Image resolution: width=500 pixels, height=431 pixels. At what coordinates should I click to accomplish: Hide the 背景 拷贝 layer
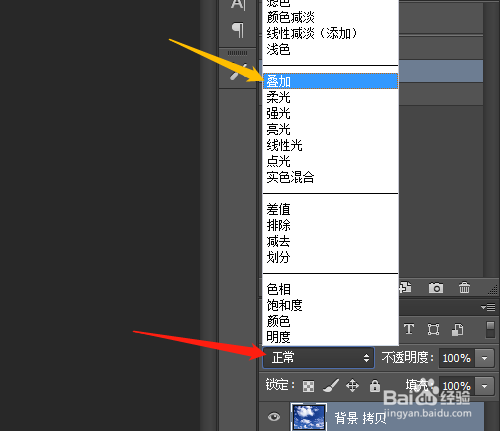[x=274, y=417]
